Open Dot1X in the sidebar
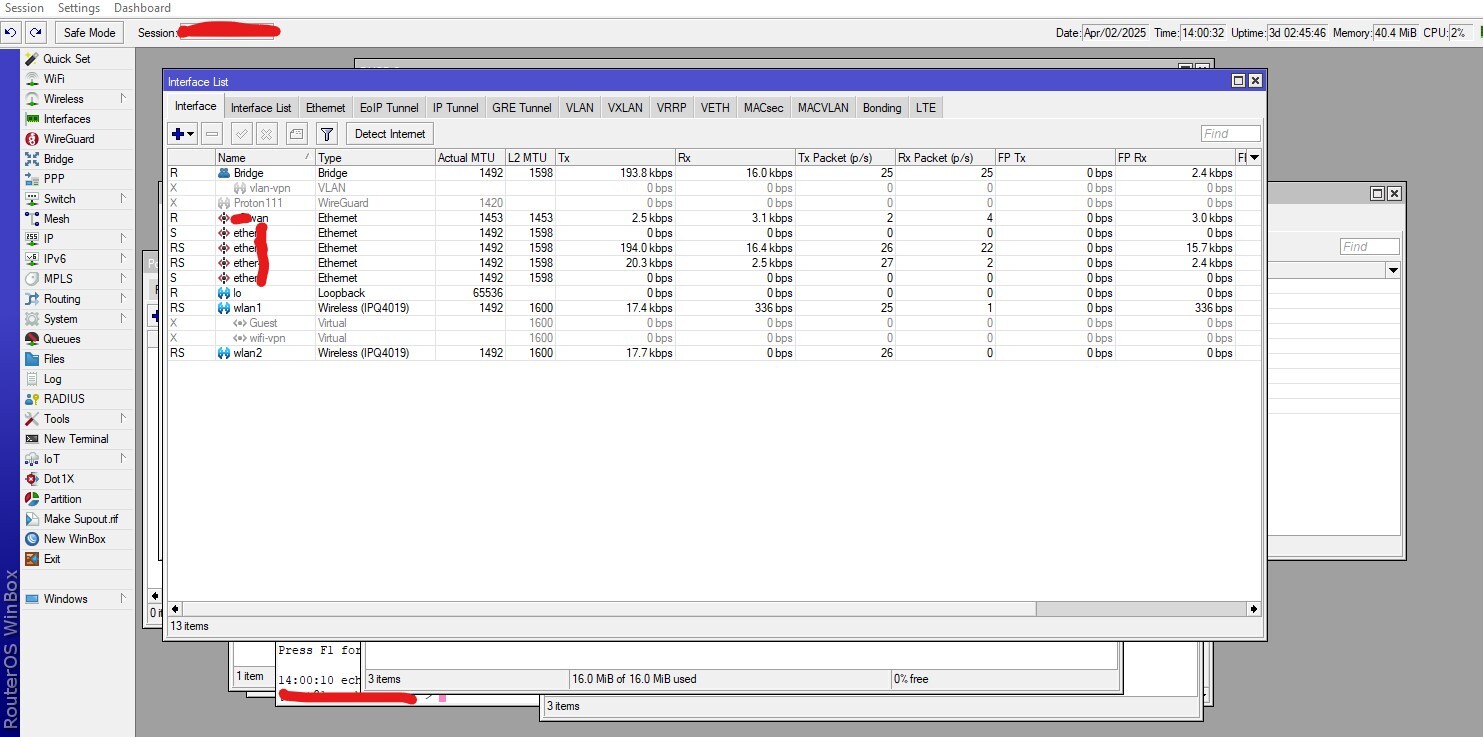This screenshot has width=1483, height=737. (59, 479)
